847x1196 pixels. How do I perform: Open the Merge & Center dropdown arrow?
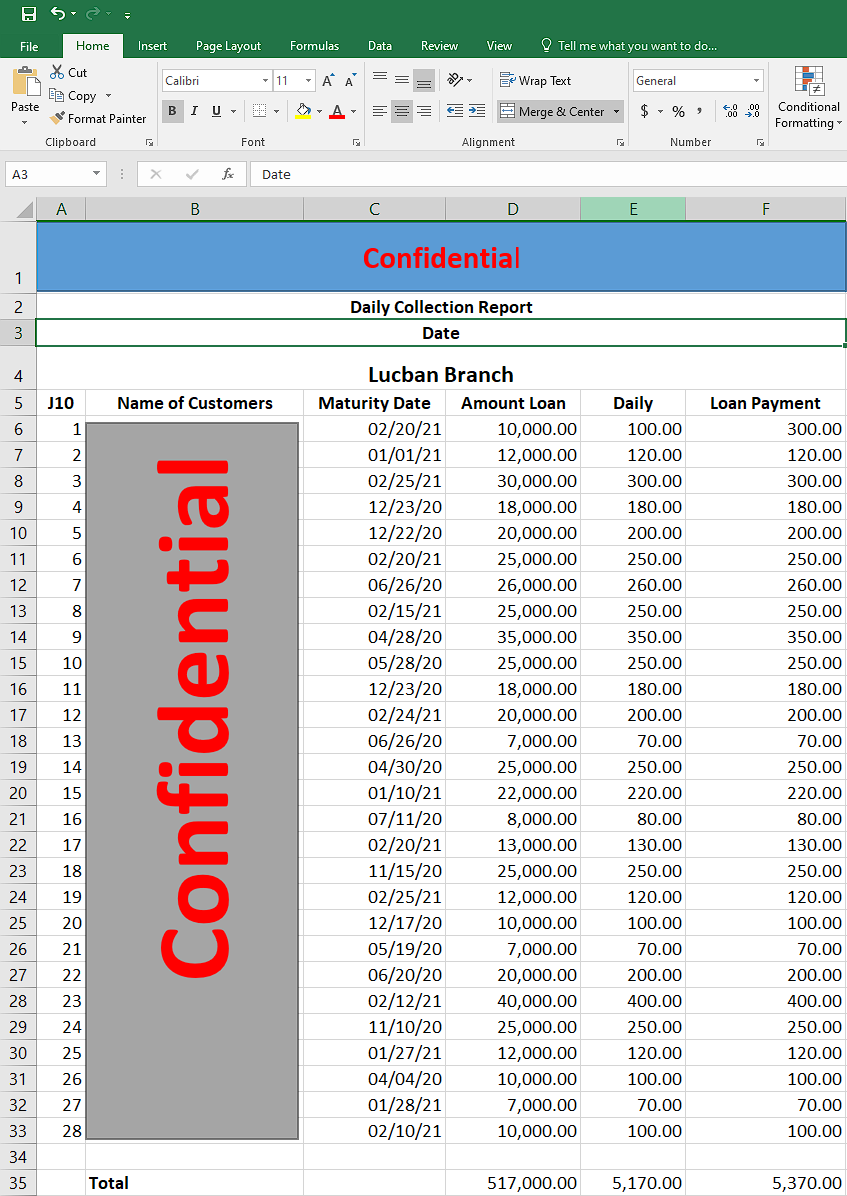click(x=616, y=112)
